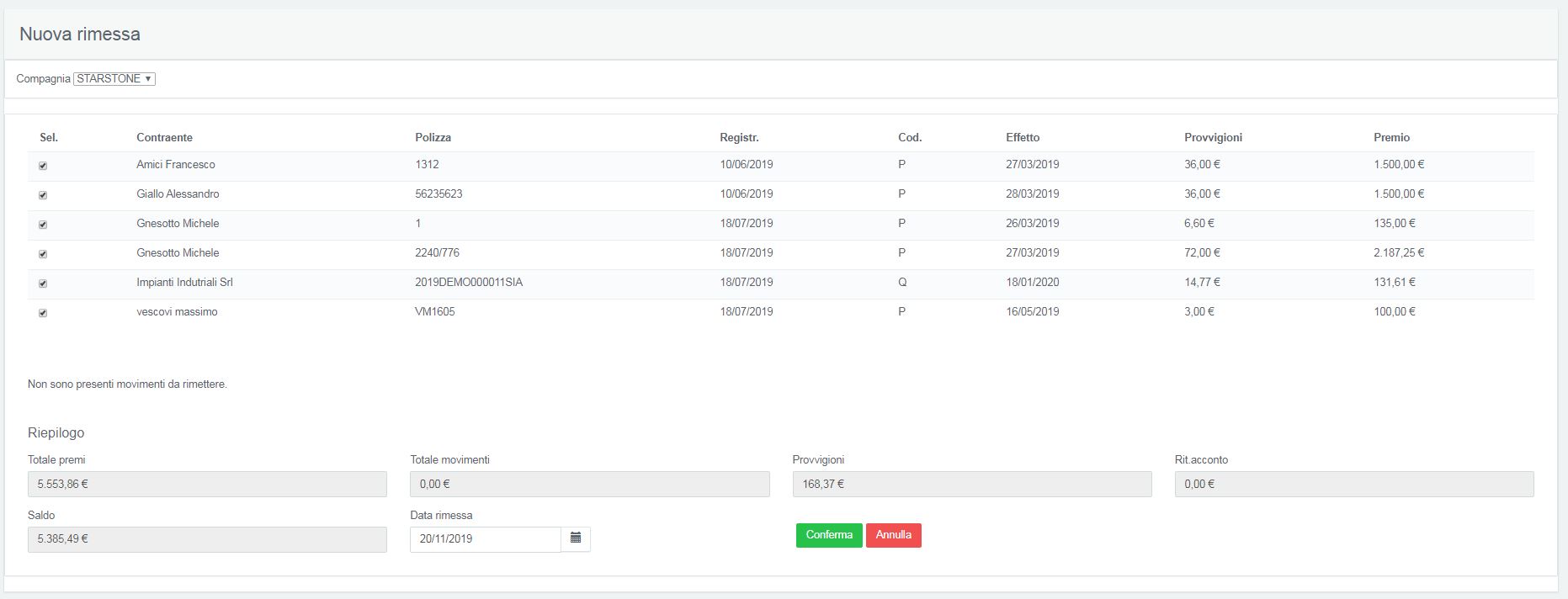This screenshot has height=599, width=1568.
Task: Open the Compagnia STARSTONE dropdown
Action: pos(114,79)
